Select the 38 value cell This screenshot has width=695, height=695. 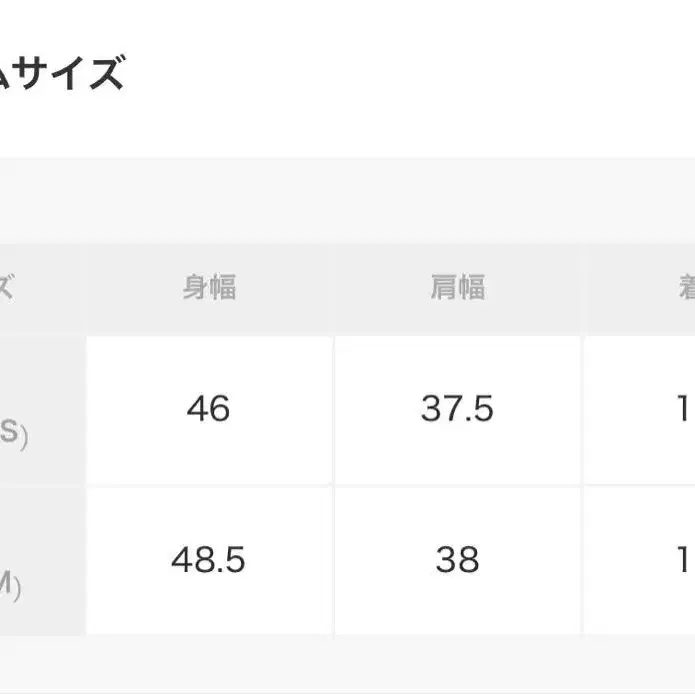(457, 560)
